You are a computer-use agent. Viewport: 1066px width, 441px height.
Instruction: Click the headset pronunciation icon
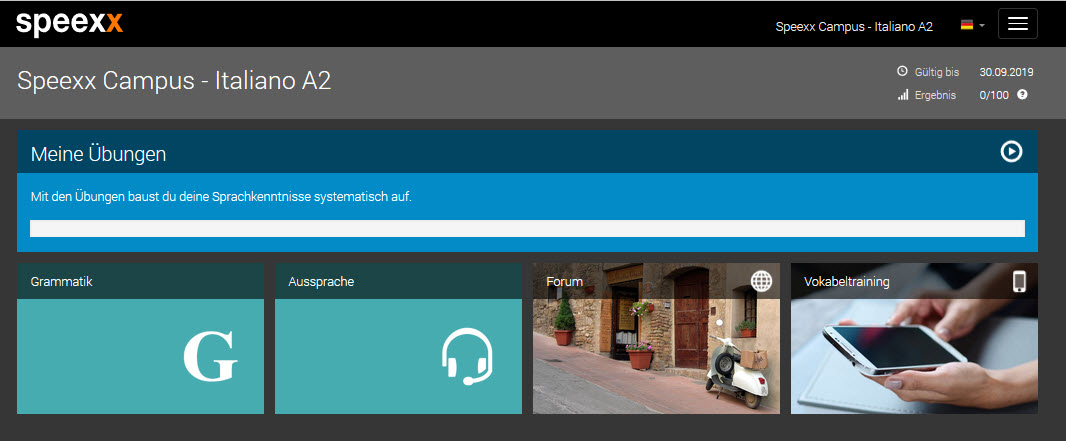point(467,357)
